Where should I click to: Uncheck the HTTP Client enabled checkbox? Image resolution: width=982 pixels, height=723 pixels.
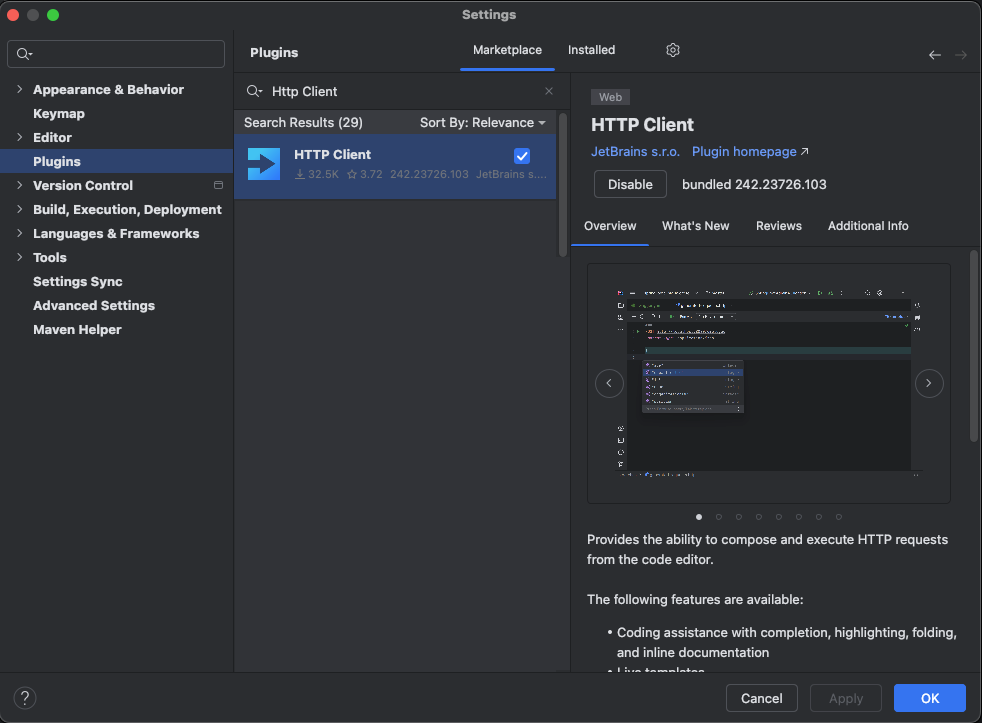tap(522, 156)
